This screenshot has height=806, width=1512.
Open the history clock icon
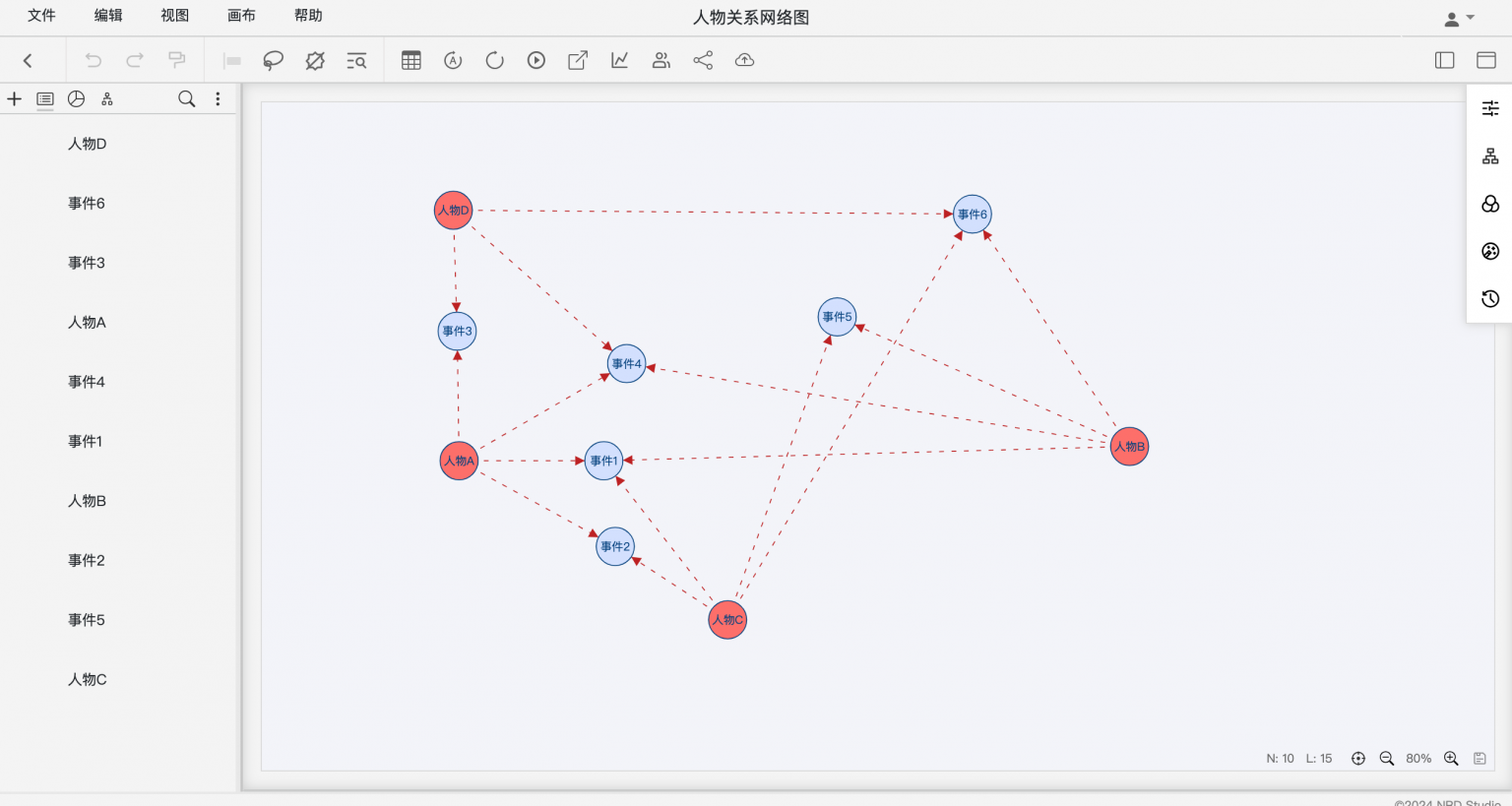pyautogui.click(x=1490, y=299)
